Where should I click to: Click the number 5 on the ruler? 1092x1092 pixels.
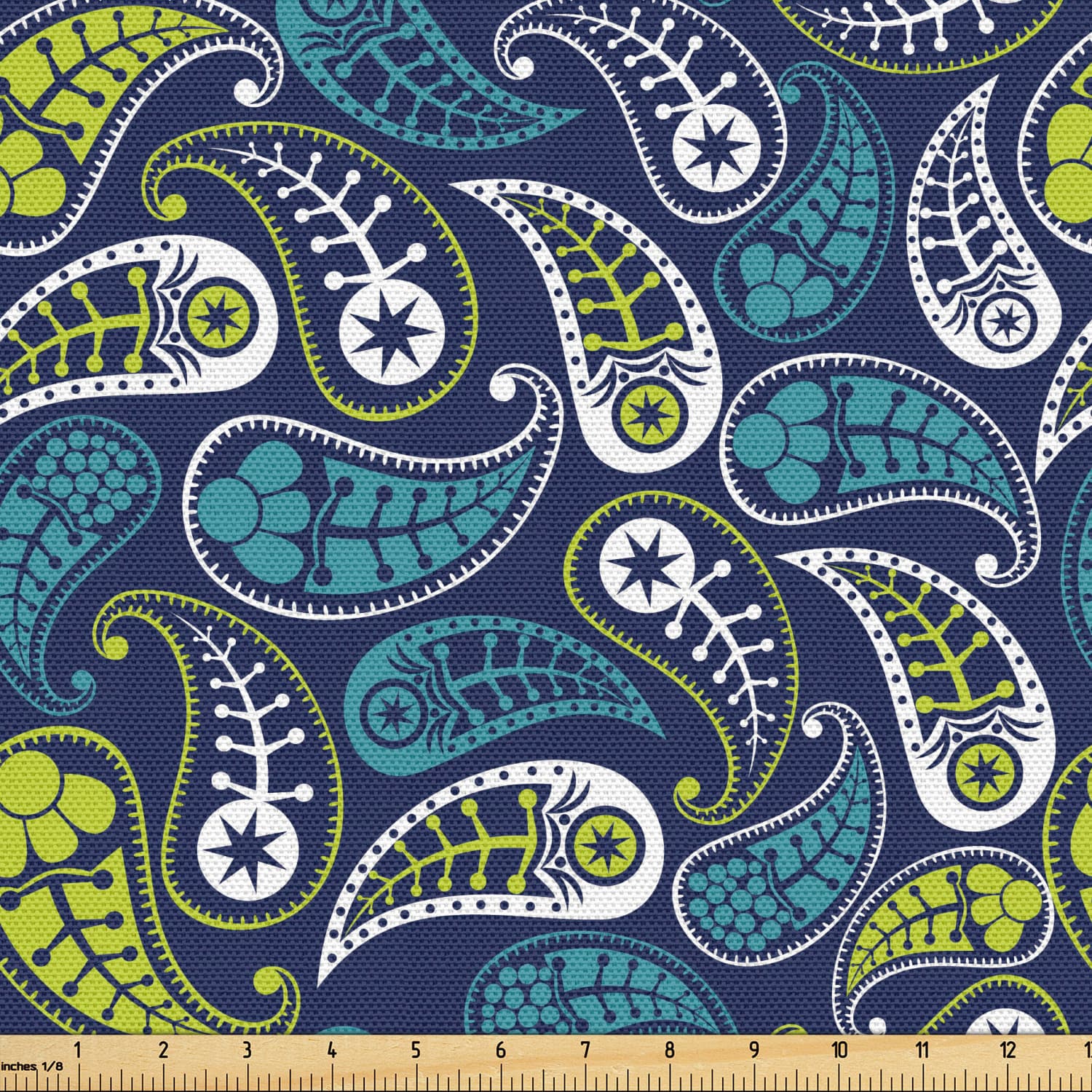tap(416, 1050)
